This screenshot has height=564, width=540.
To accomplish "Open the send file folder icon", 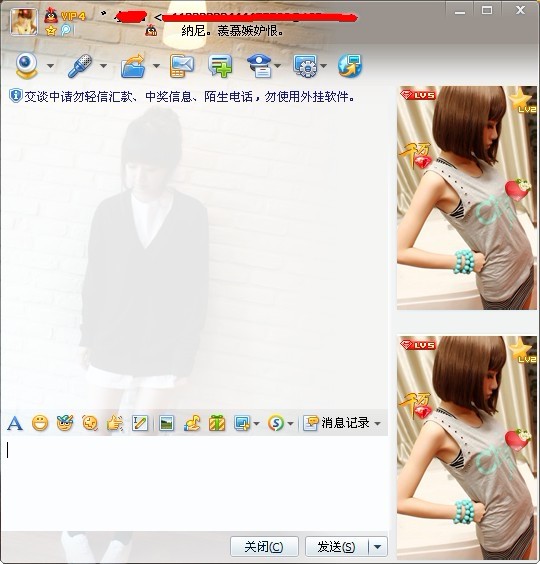I will point(133,66).
